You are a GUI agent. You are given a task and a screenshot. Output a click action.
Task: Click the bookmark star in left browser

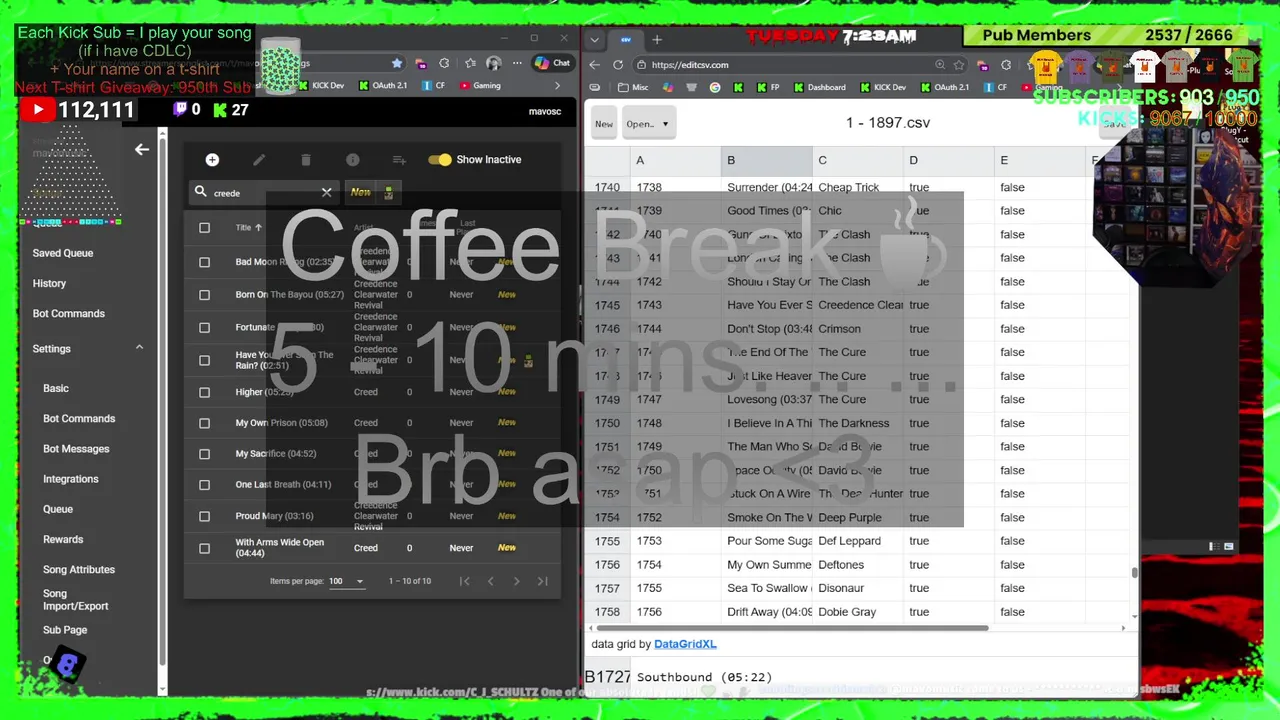(397, 63)
